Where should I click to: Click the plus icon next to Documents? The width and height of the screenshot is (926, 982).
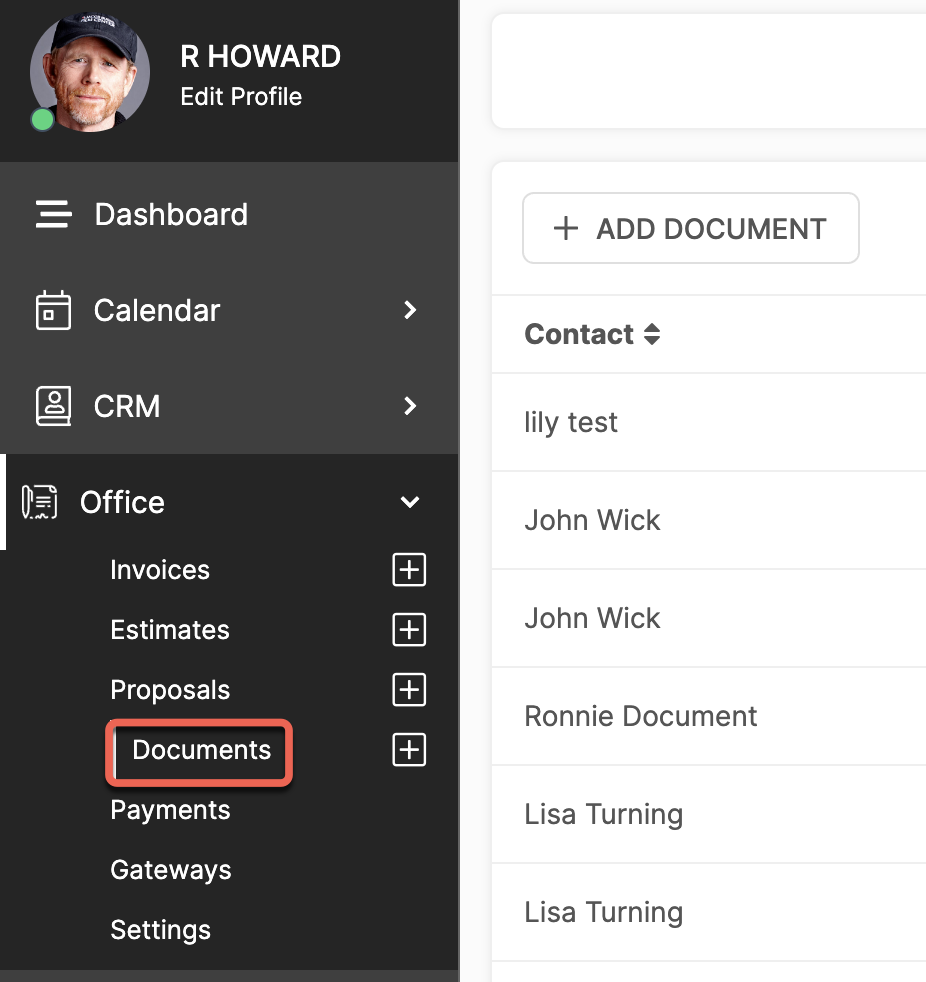(409, 750)
